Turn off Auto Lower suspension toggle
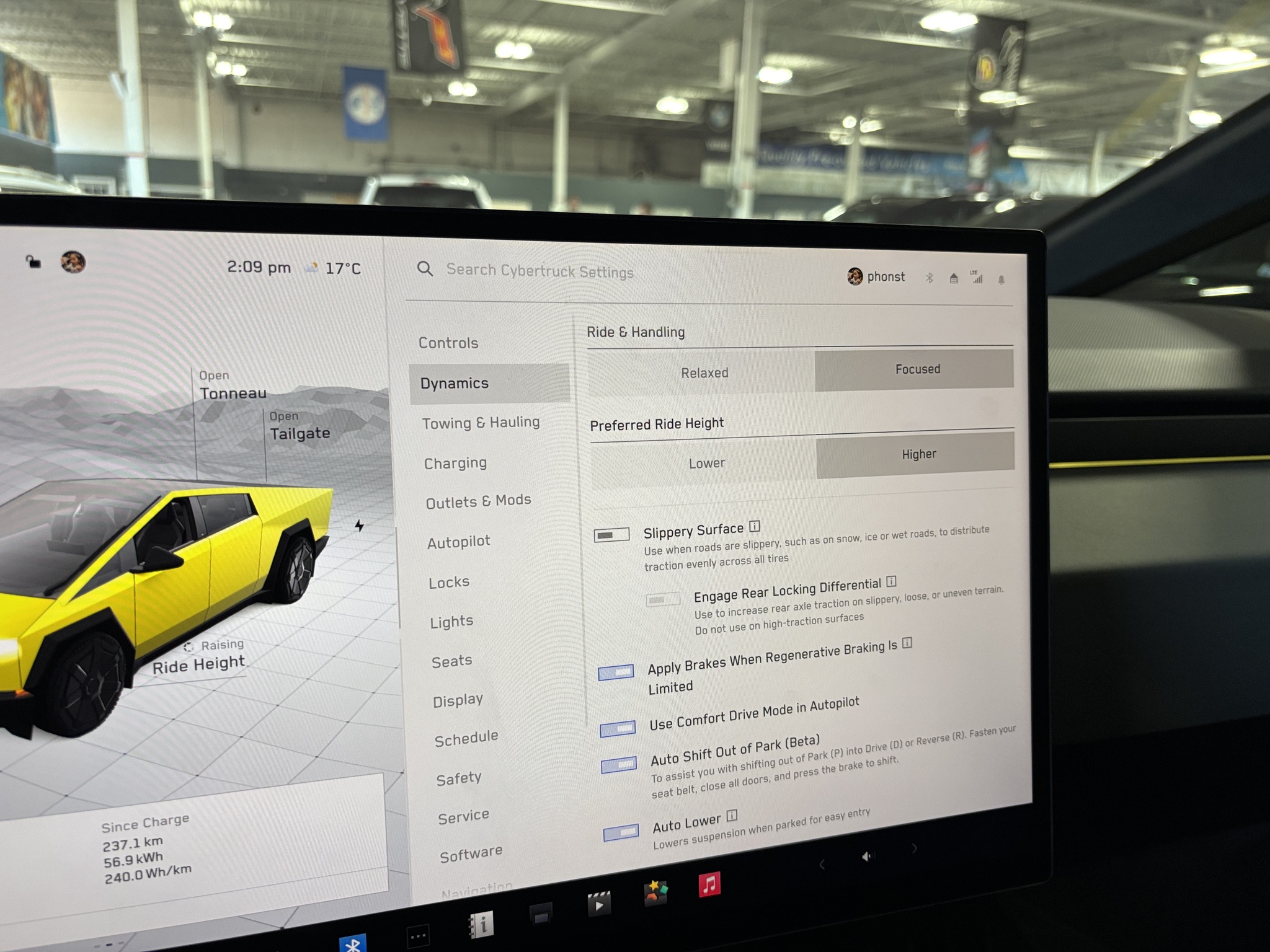This screenshot has width=1270, height=952. click(621, 832)
